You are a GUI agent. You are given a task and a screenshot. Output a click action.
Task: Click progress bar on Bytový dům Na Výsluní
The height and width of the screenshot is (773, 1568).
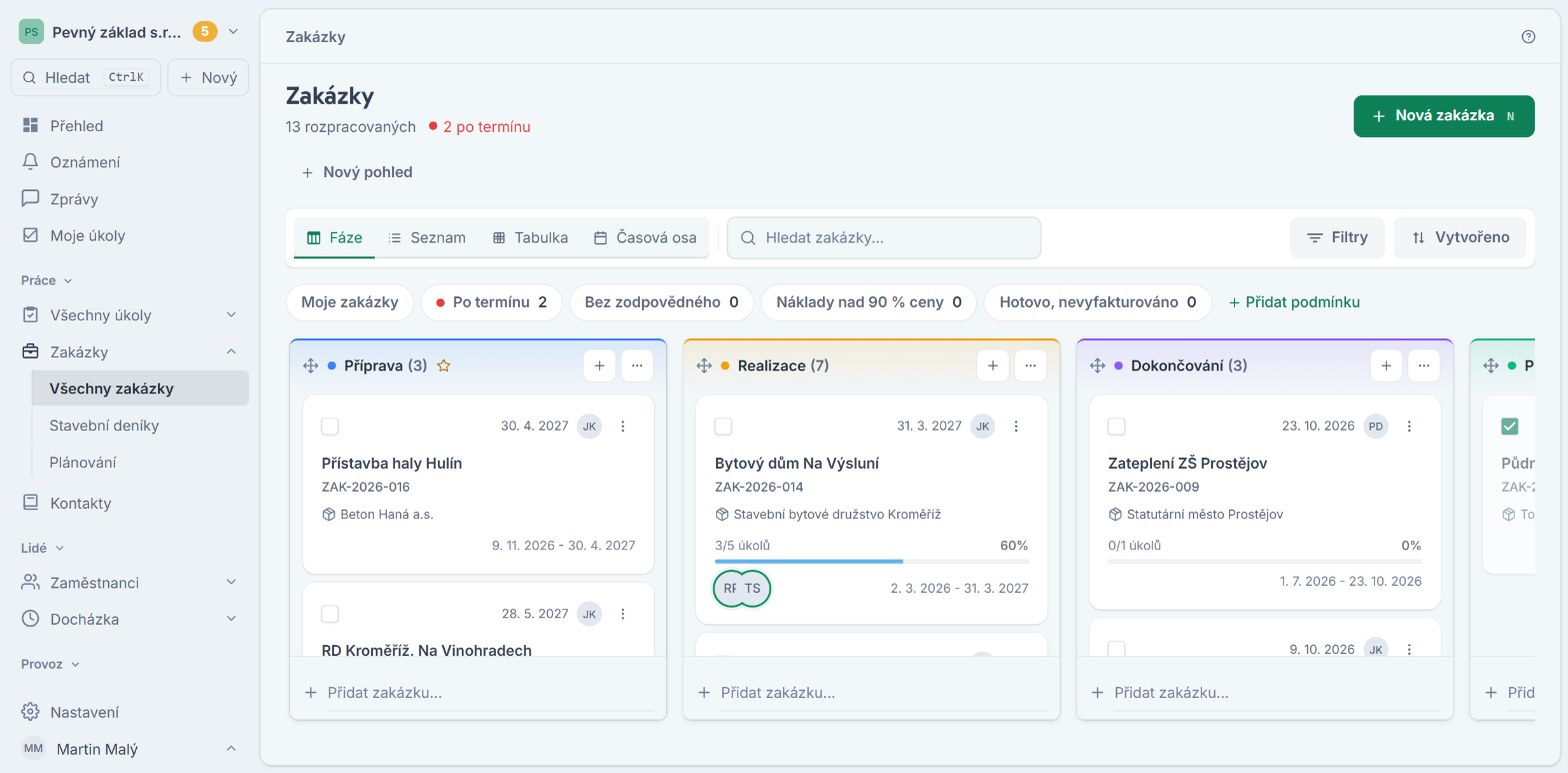(x=871, y=562)
